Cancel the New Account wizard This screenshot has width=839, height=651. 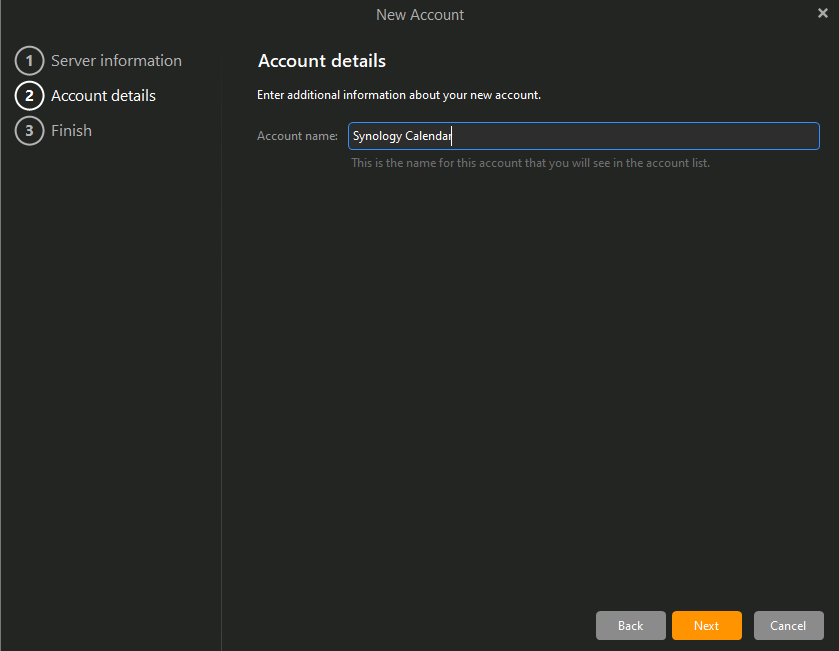[x=788, y=625]
